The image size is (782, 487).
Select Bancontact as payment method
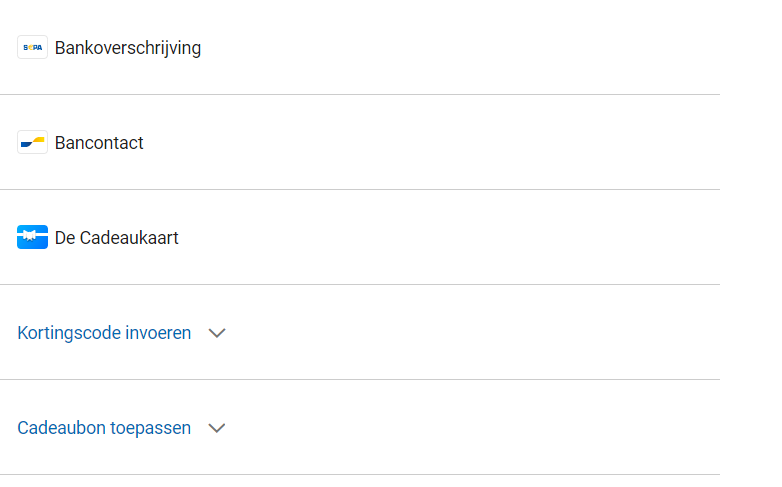[x=99, y=143]
